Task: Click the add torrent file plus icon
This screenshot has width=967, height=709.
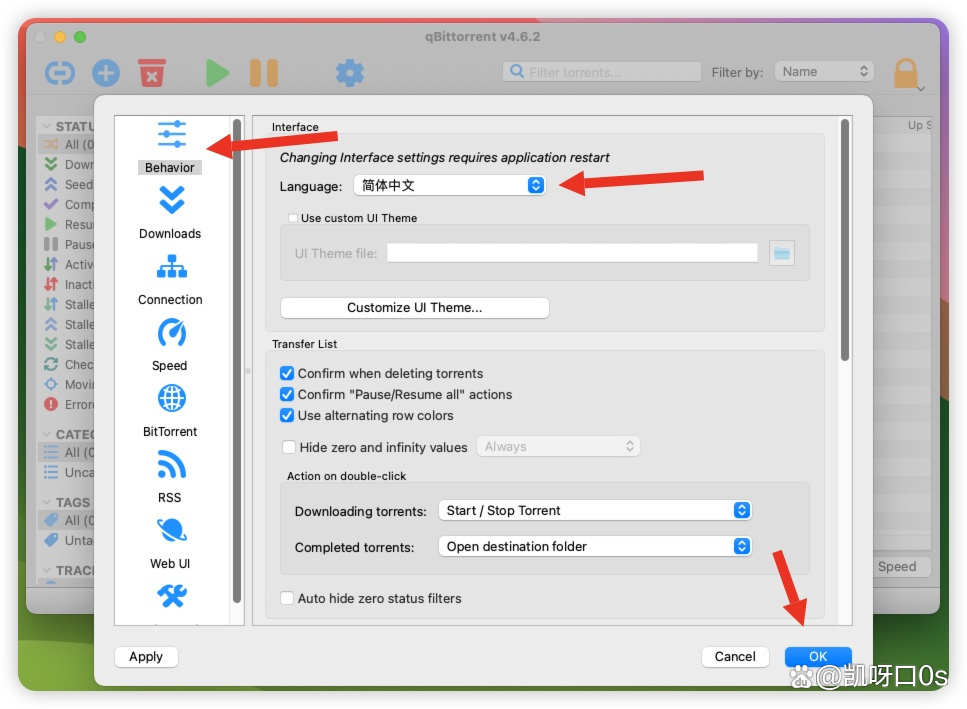Action: coord(106,73)
